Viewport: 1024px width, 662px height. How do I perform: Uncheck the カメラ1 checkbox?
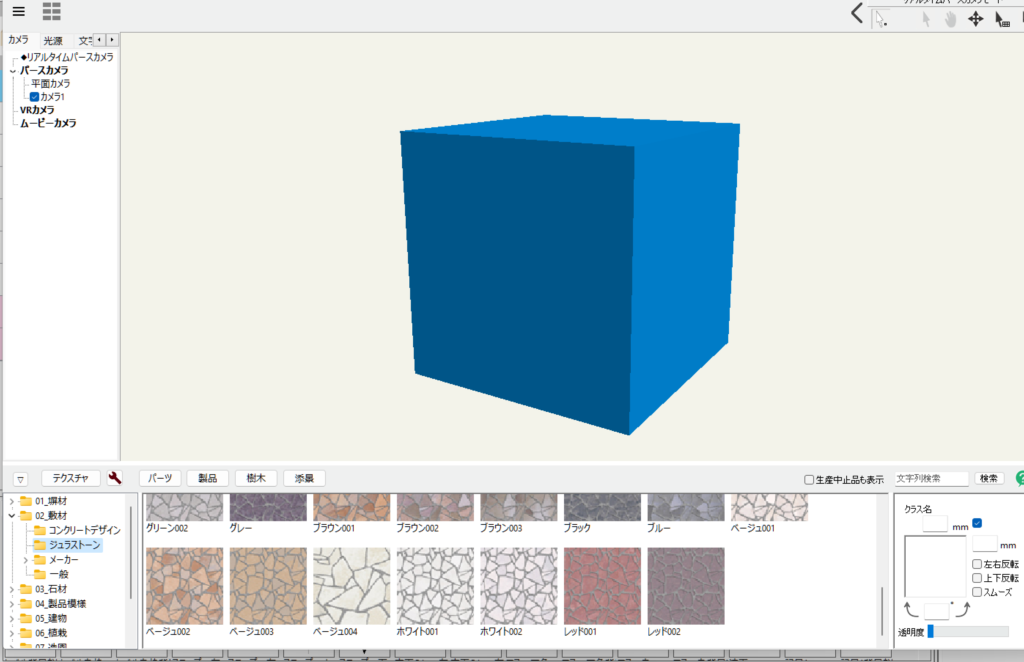coord(34,97)
